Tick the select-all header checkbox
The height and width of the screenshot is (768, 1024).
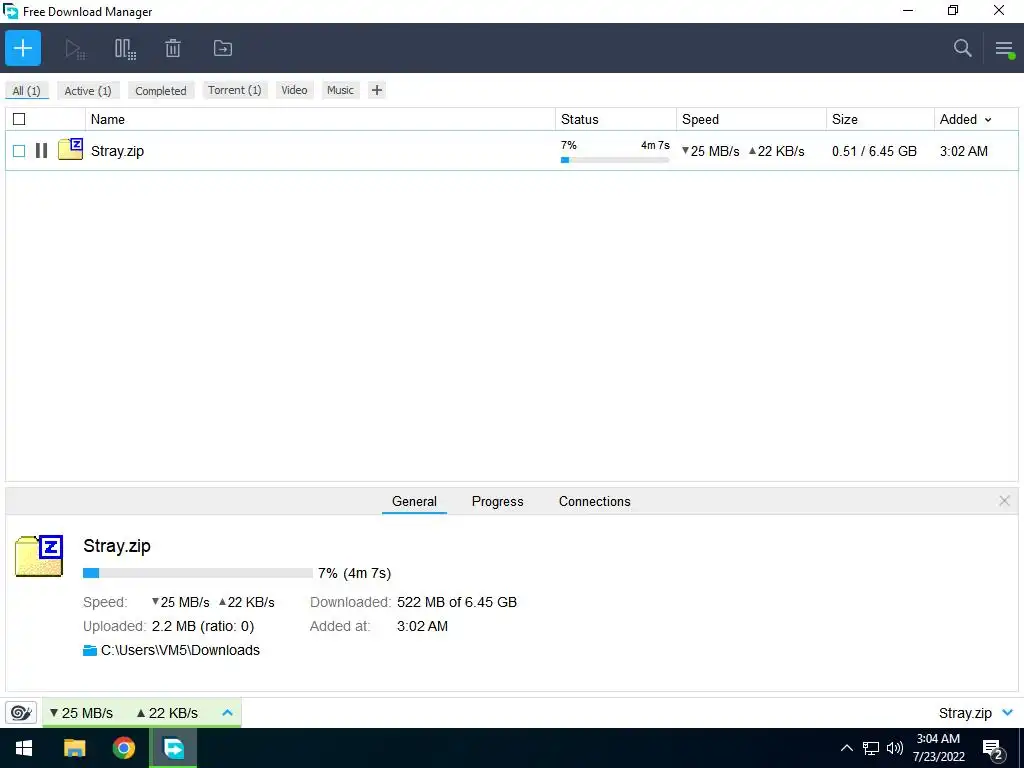click(x=19, y=119)
